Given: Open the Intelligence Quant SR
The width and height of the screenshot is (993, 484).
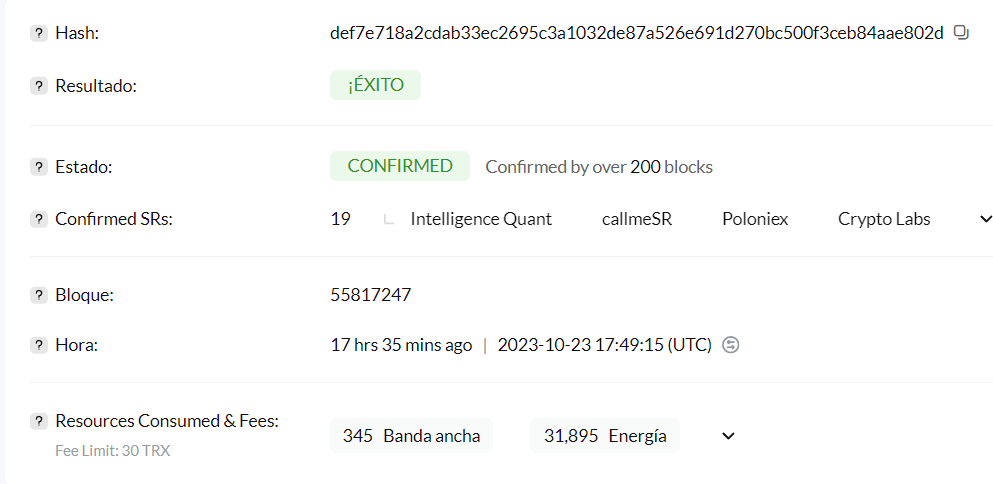Looking at the screenshot, I should [480, 219].
